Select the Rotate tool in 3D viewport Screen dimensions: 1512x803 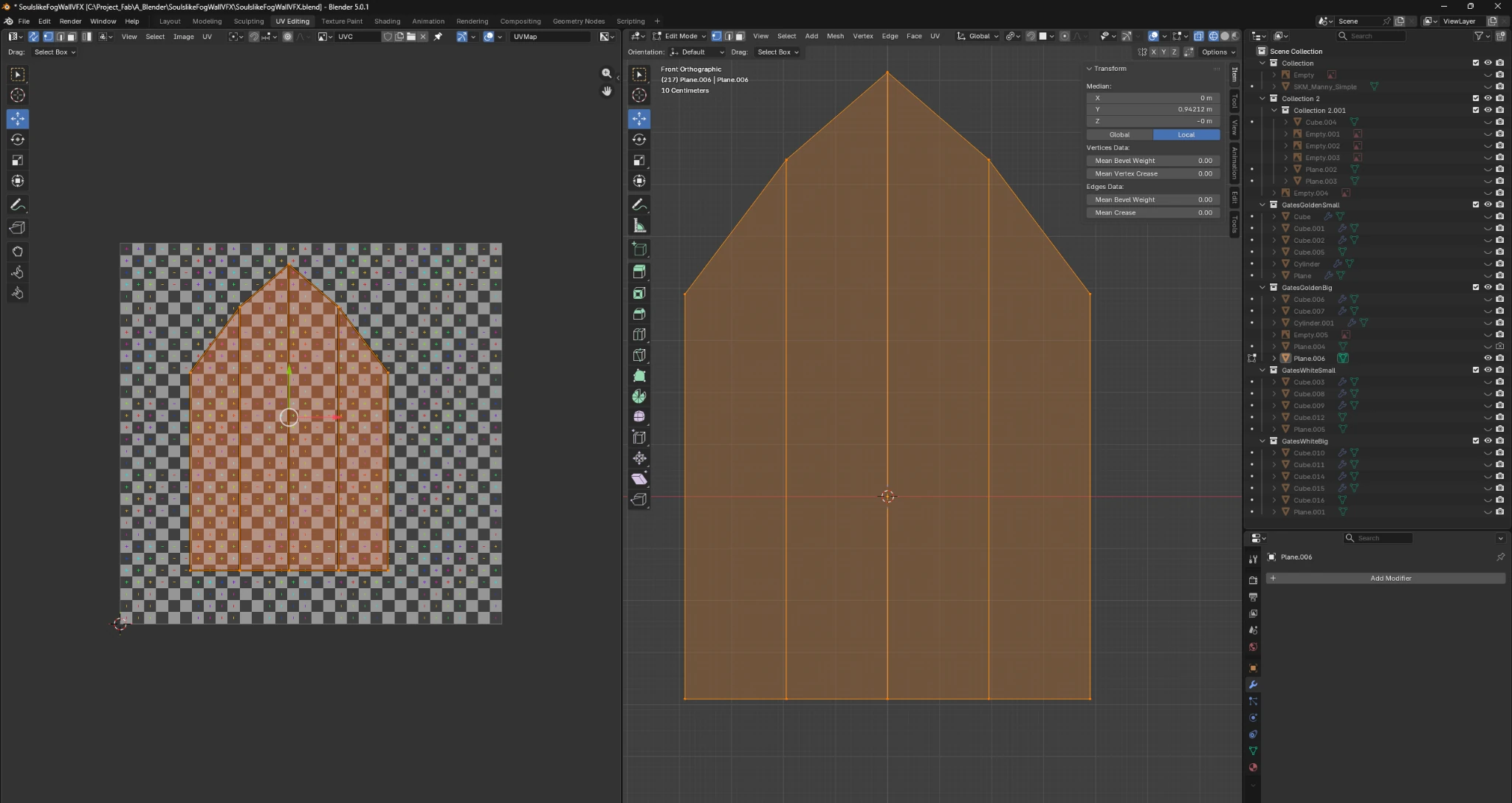[x=639, y=139]
